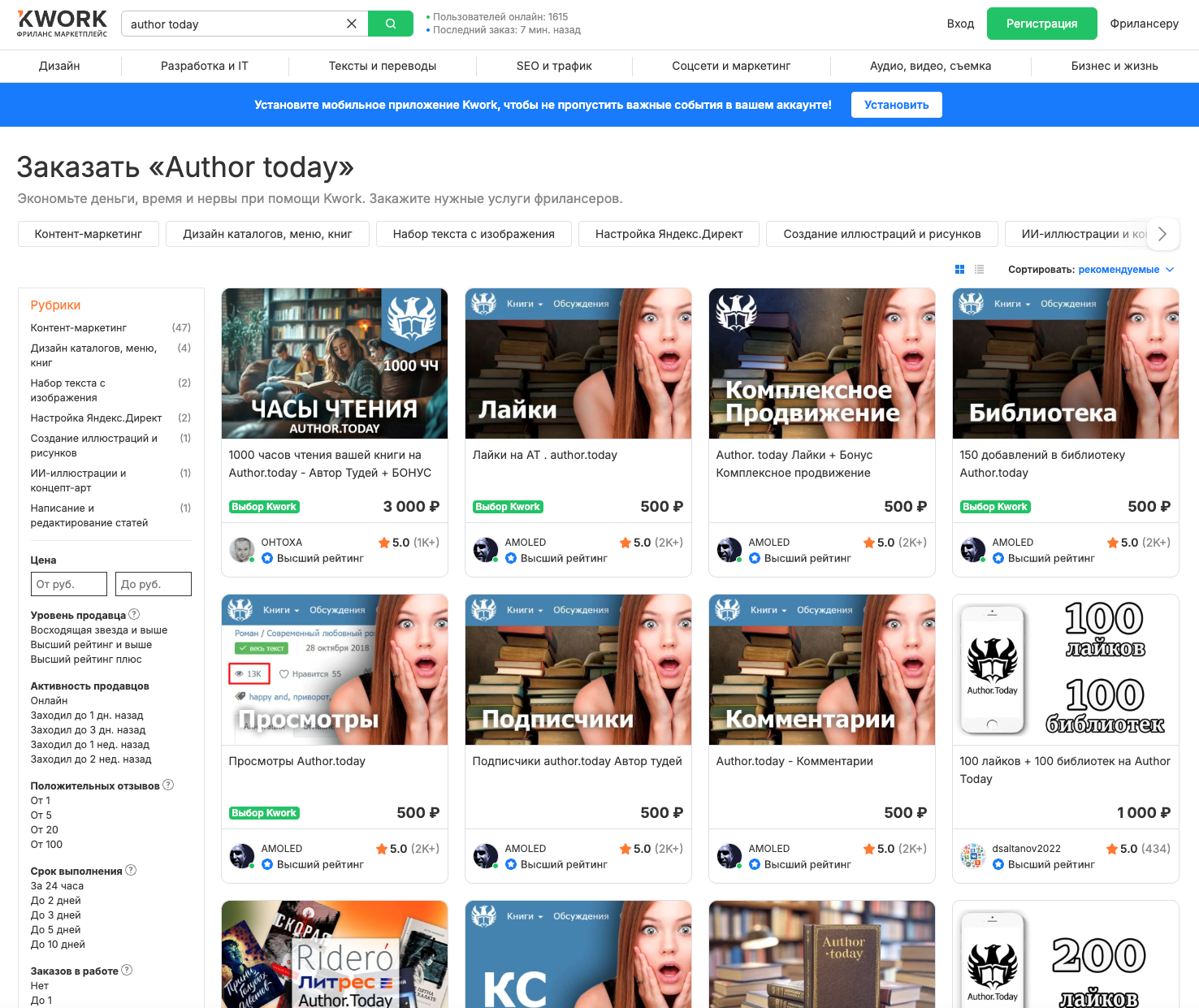
Task: Open the OHTOXA seller avatar
Action: tap(242, 550)
